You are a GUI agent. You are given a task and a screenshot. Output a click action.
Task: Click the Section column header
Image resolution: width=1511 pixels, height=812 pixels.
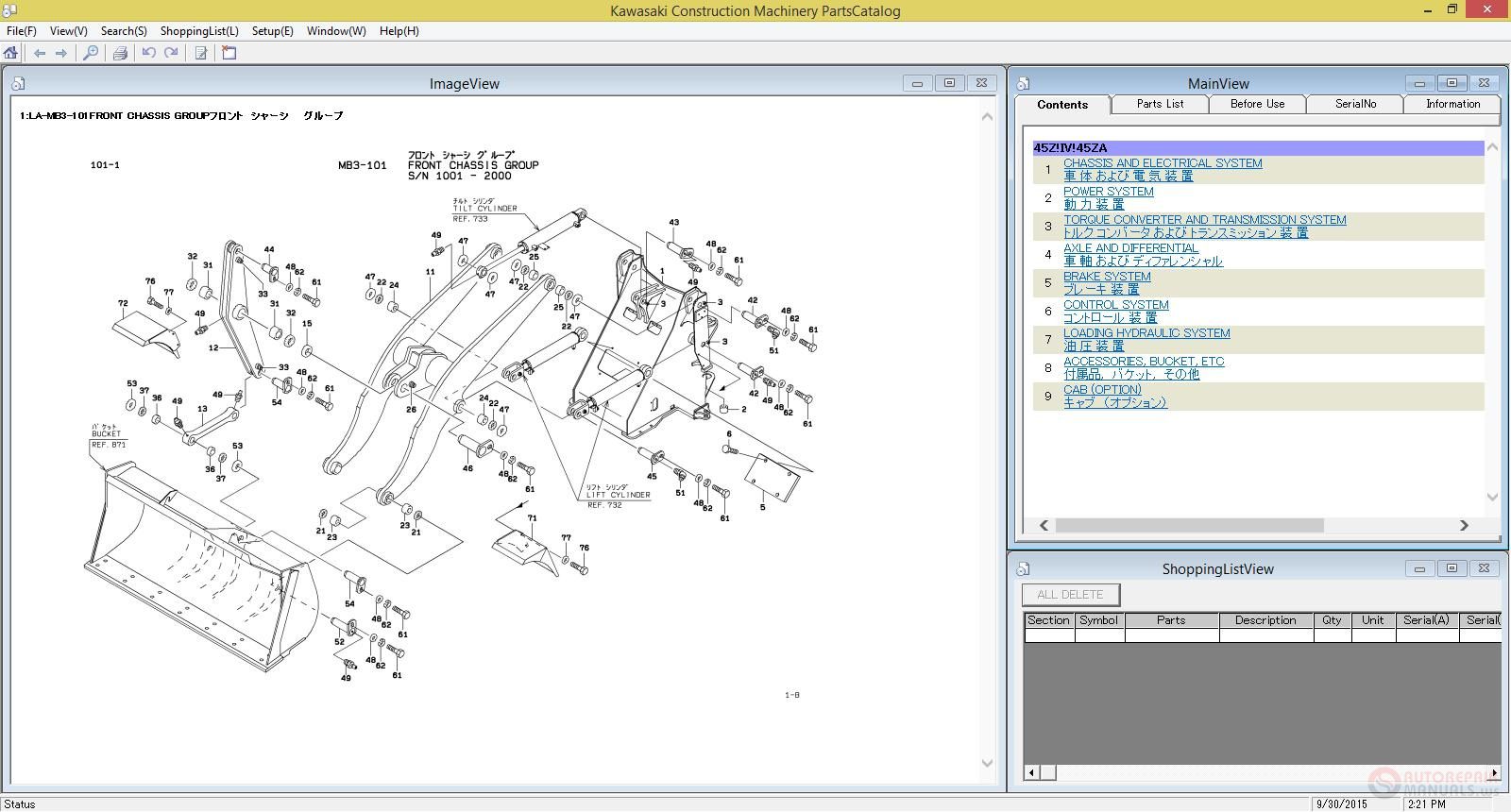(x=1048, y=620)
